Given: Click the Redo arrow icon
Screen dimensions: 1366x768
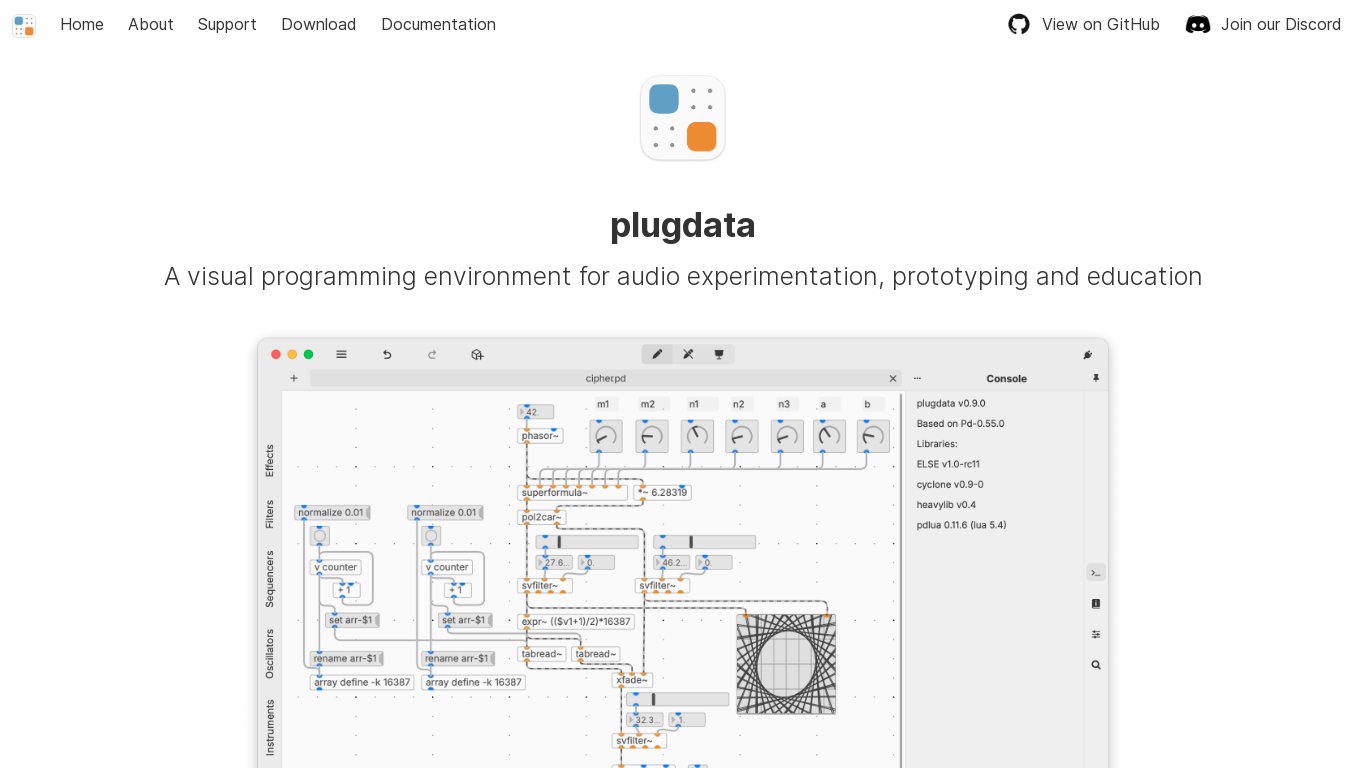Looking at the screenshot, I should point(432,354).
